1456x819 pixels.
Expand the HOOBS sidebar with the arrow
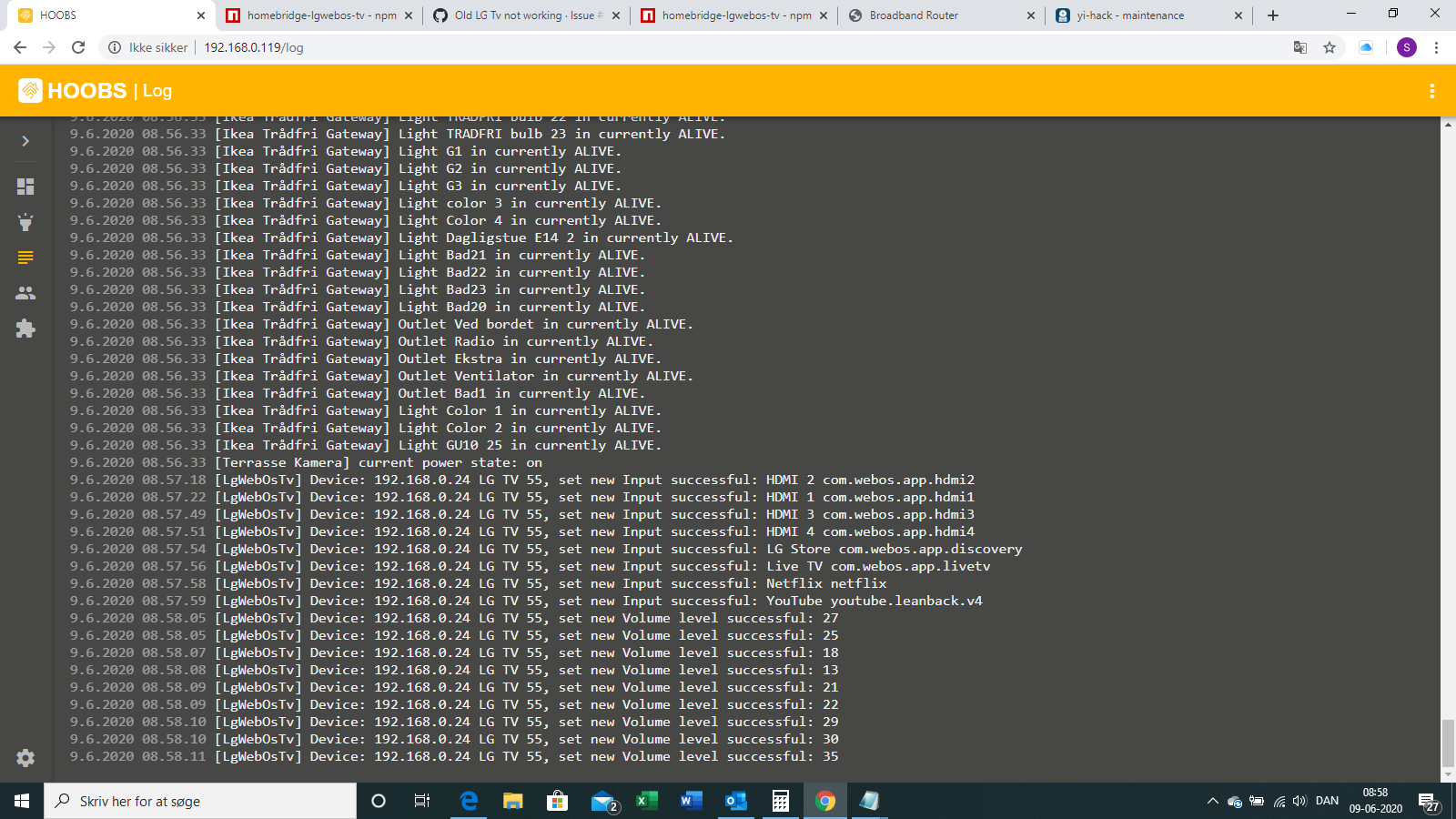tap(25, 141)
